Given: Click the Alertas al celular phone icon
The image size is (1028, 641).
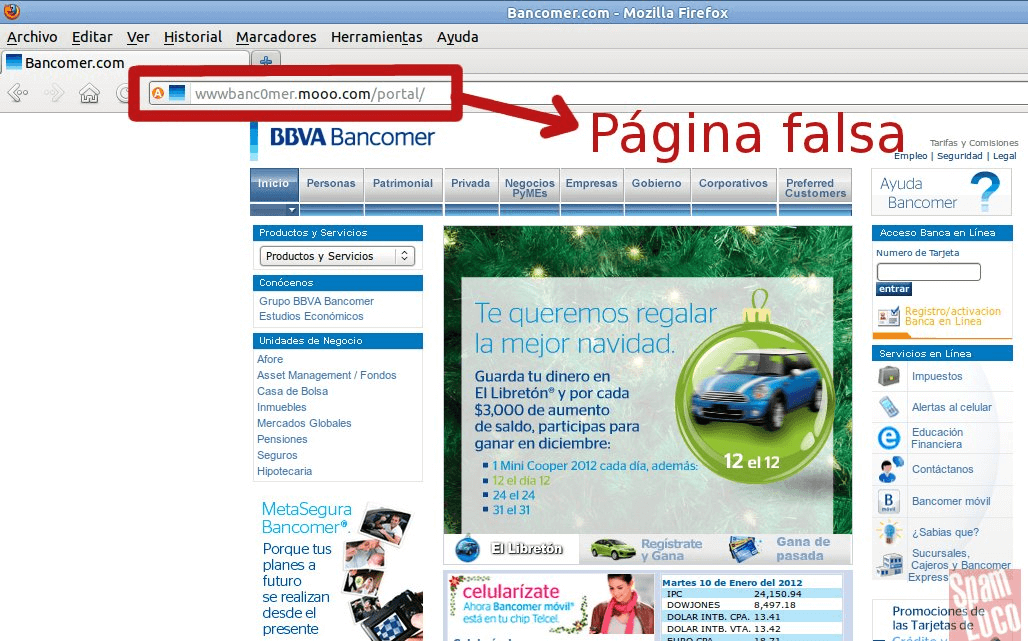Looking at the screenshot, I should (889, 407).
